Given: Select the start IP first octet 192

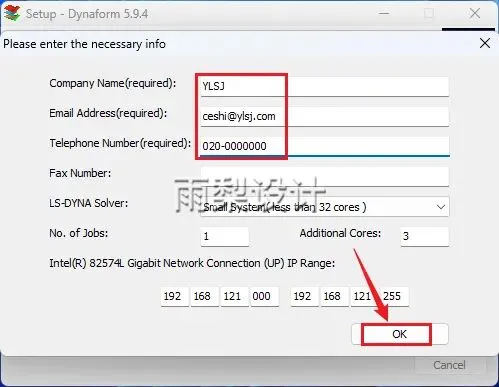Looking at the screenshot, I should (175, 296).
